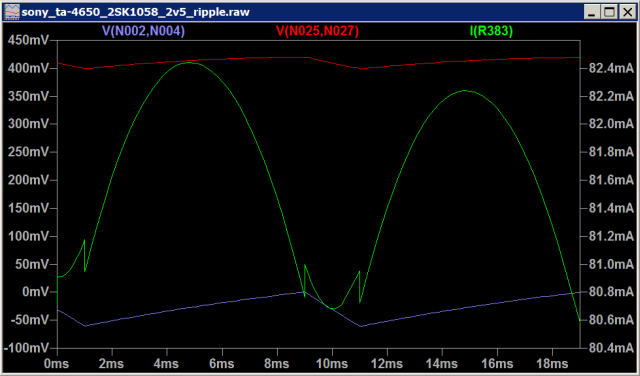The width and height of the screenshot is (640, 376).
Task: Click the 4ms time axis label
Action: pos(167,363)
